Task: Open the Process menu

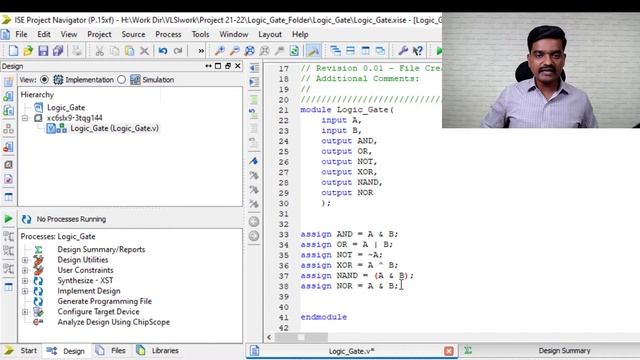Action: tap(168, 34)
